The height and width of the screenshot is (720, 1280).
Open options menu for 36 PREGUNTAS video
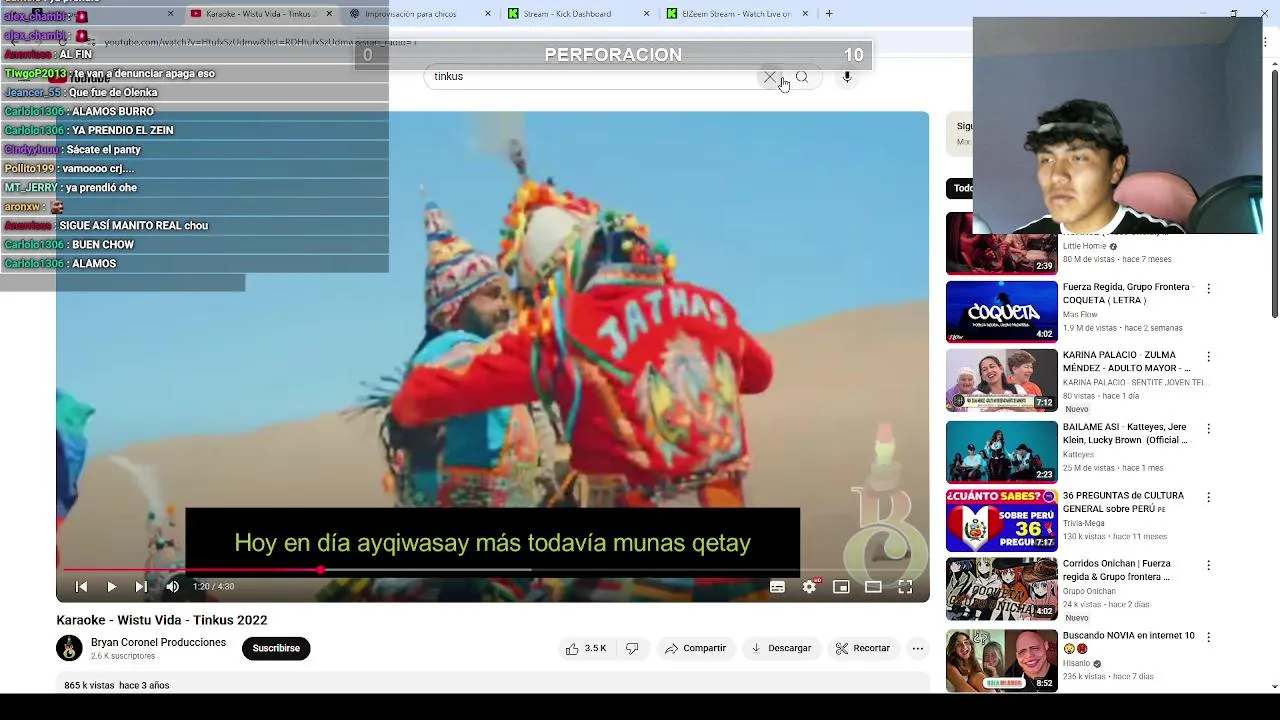coord(1208,497)
